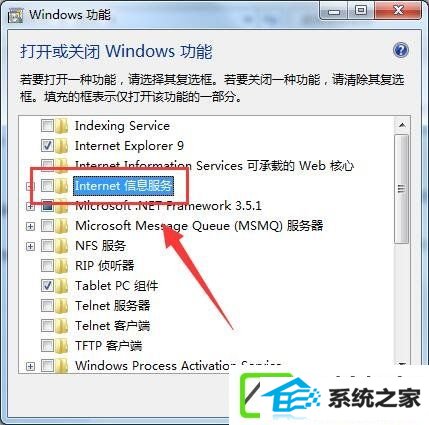Select the Indexing Service list item

coord(122,126)
